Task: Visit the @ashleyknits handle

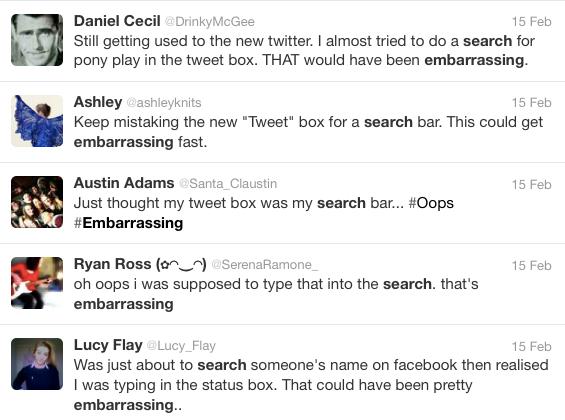Action: tap(164, 103)
